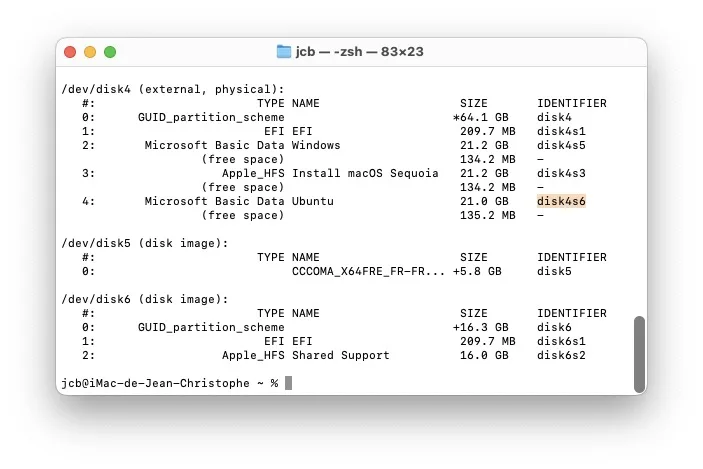The height and width of the screenshot is (469, 703).
Task: Click the identifier 'disk5'
Action: tap(554, 272)
